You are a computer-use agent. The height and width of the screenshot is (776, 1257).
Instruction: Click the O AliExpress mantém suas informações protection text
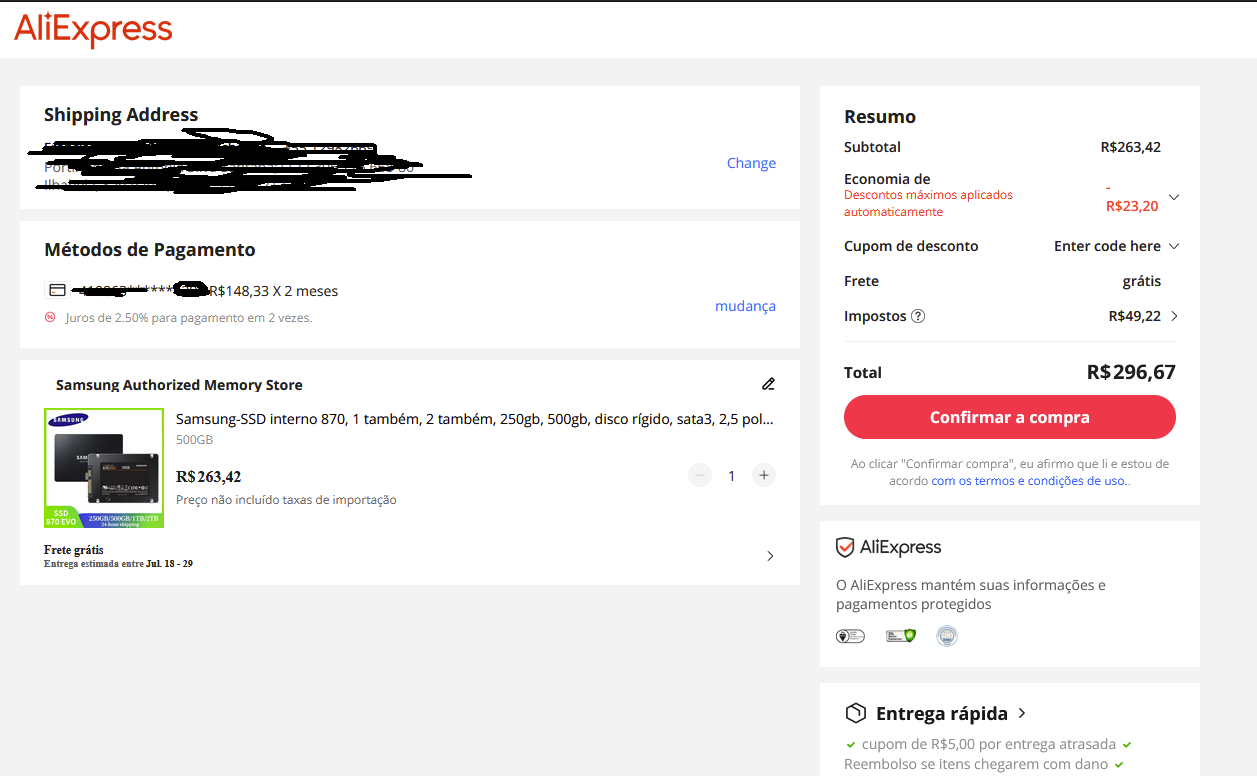(x=971, y=595)
